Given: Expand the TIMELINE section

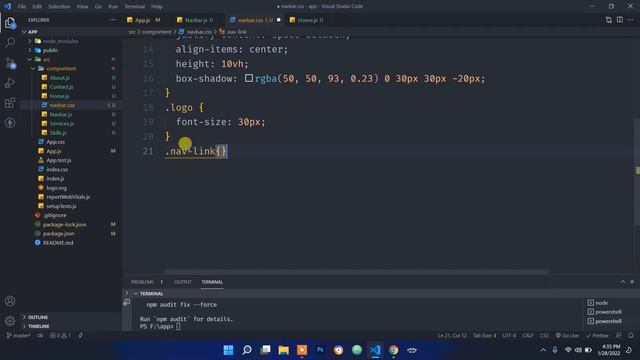Looking at the screenshot, I should (x=38, y=326).
